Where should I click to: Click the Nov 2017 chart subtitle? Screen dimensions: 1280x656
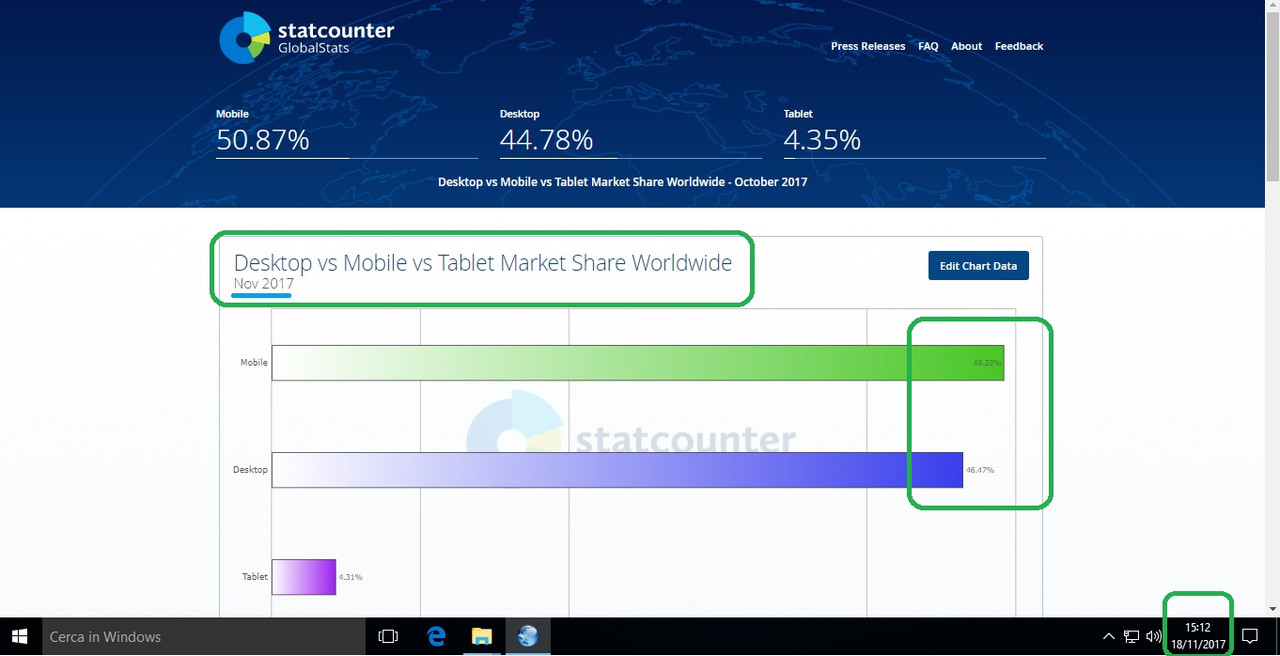pyautogui.click(x=263, y=284)
